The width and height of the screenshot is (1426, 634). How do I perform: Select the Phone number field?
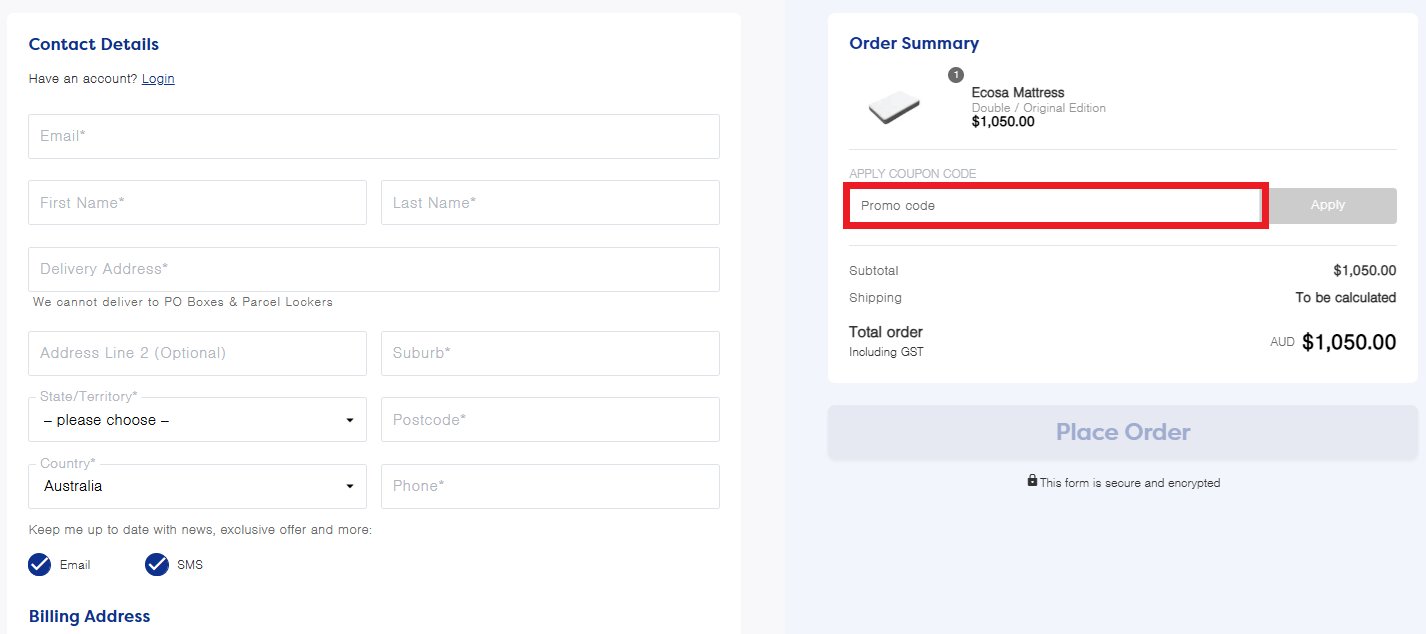[549, 486]
